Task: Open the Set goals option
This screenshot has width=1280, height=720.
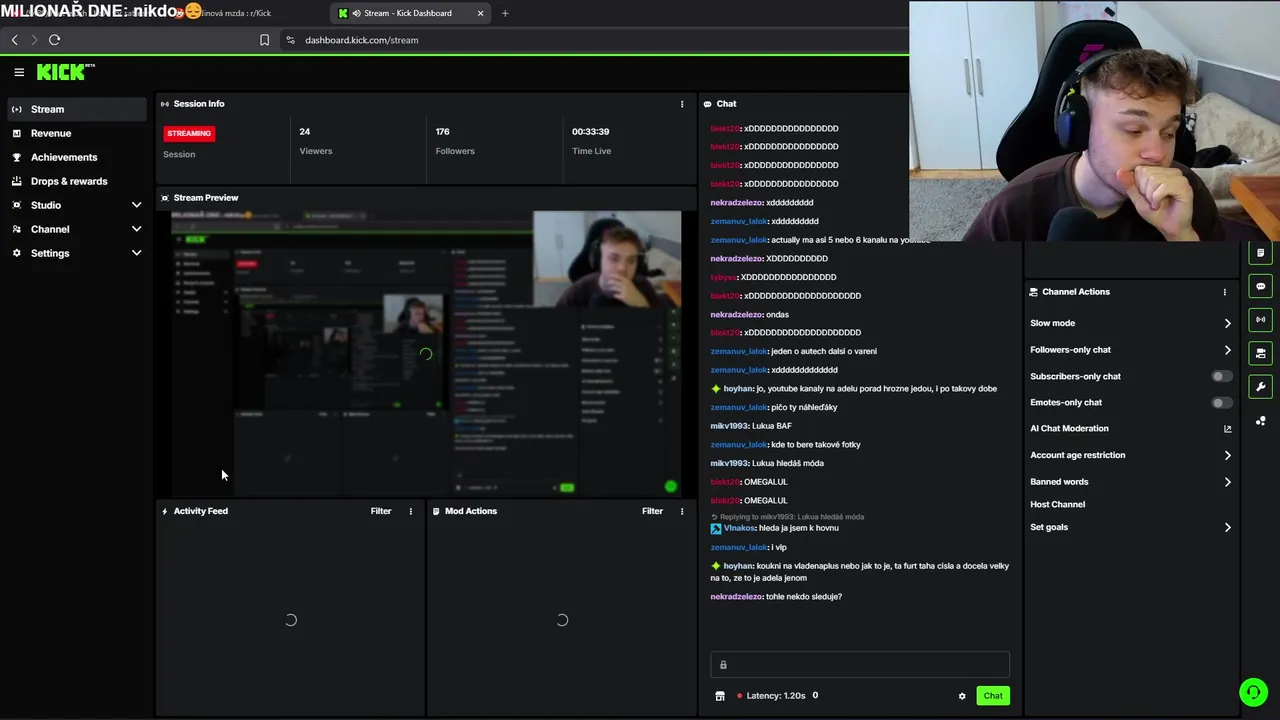Action: 1130,527
